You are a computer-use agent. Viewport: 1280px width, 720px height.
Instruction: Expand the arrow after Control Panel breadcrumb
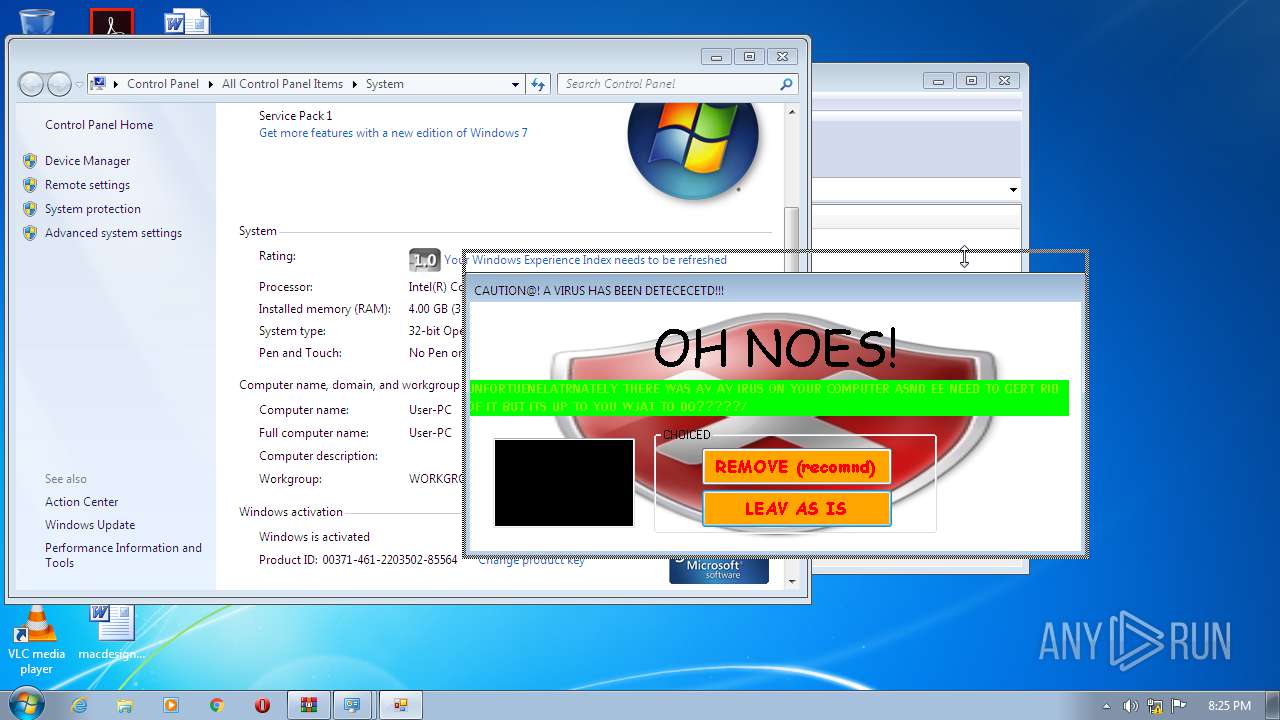point(211,84)
